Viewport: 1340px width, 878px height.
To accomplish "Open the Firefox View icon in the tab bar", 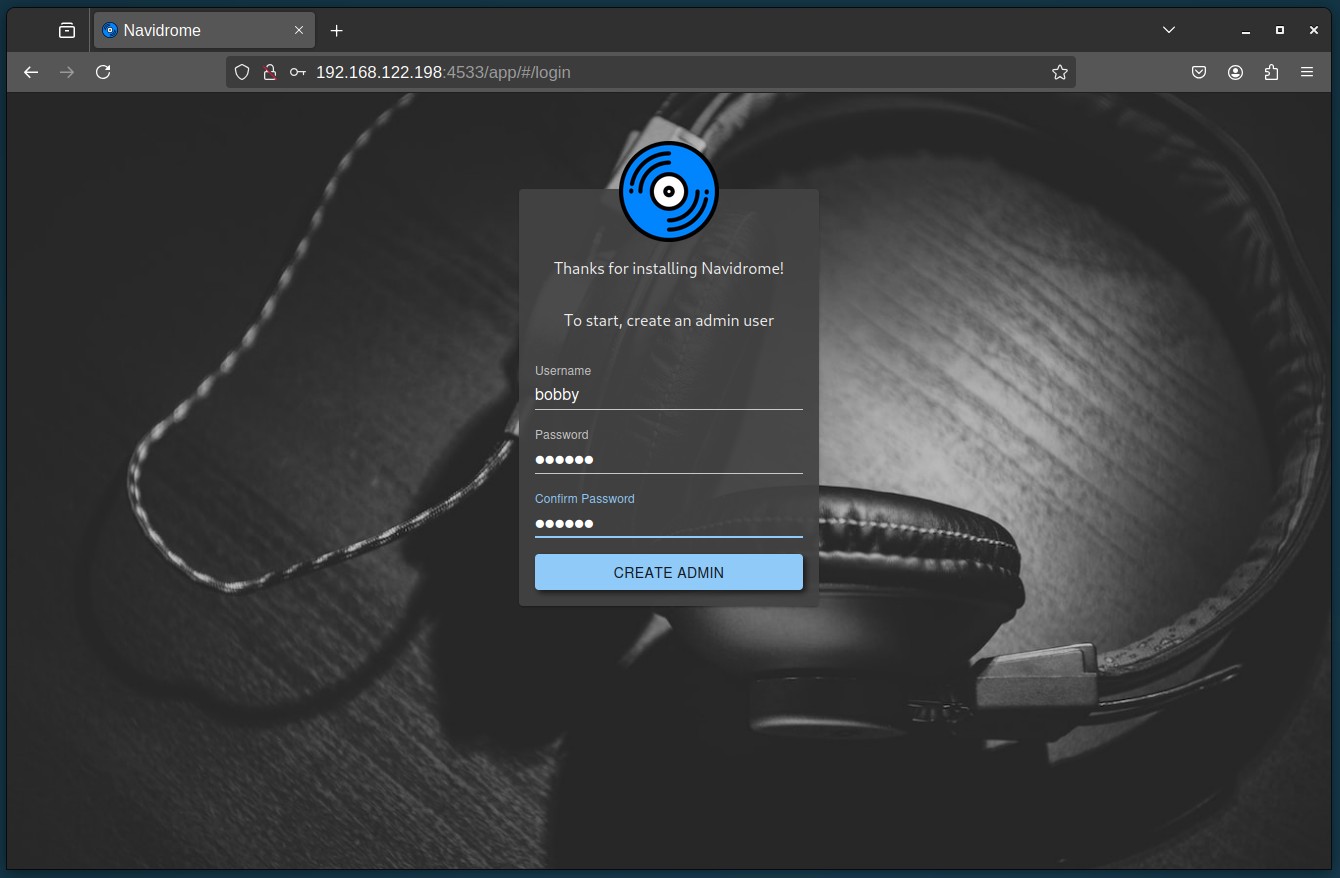I will click(67, 30).
